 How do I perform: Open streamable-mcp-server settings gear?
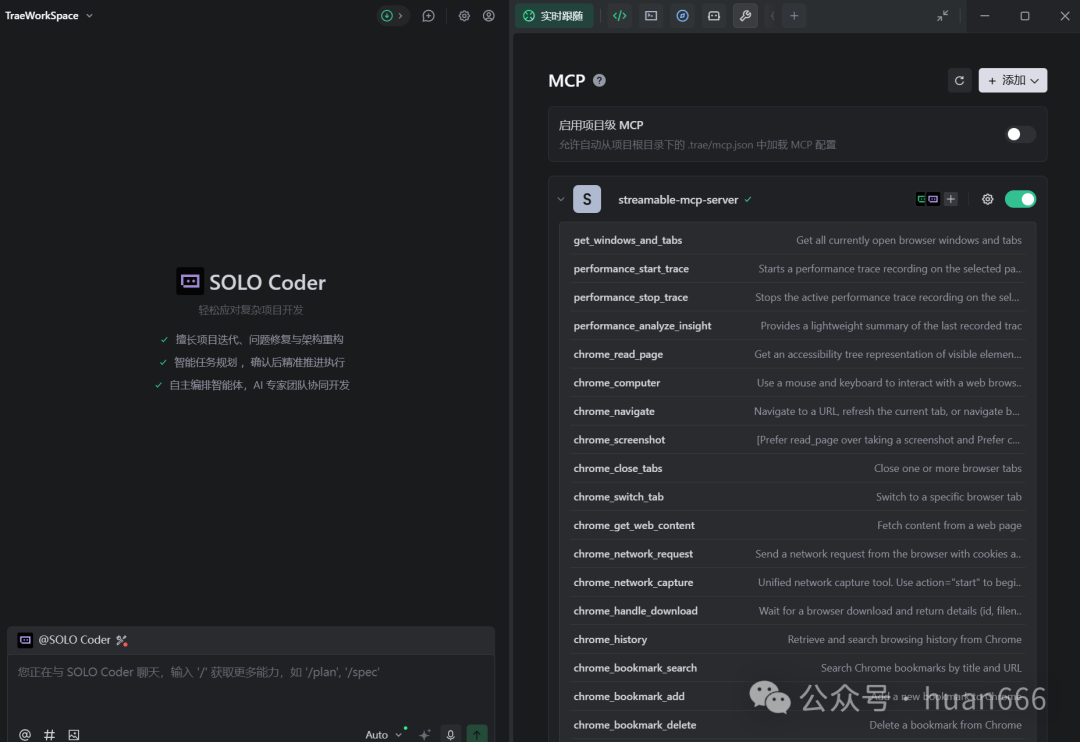(988, 200)
